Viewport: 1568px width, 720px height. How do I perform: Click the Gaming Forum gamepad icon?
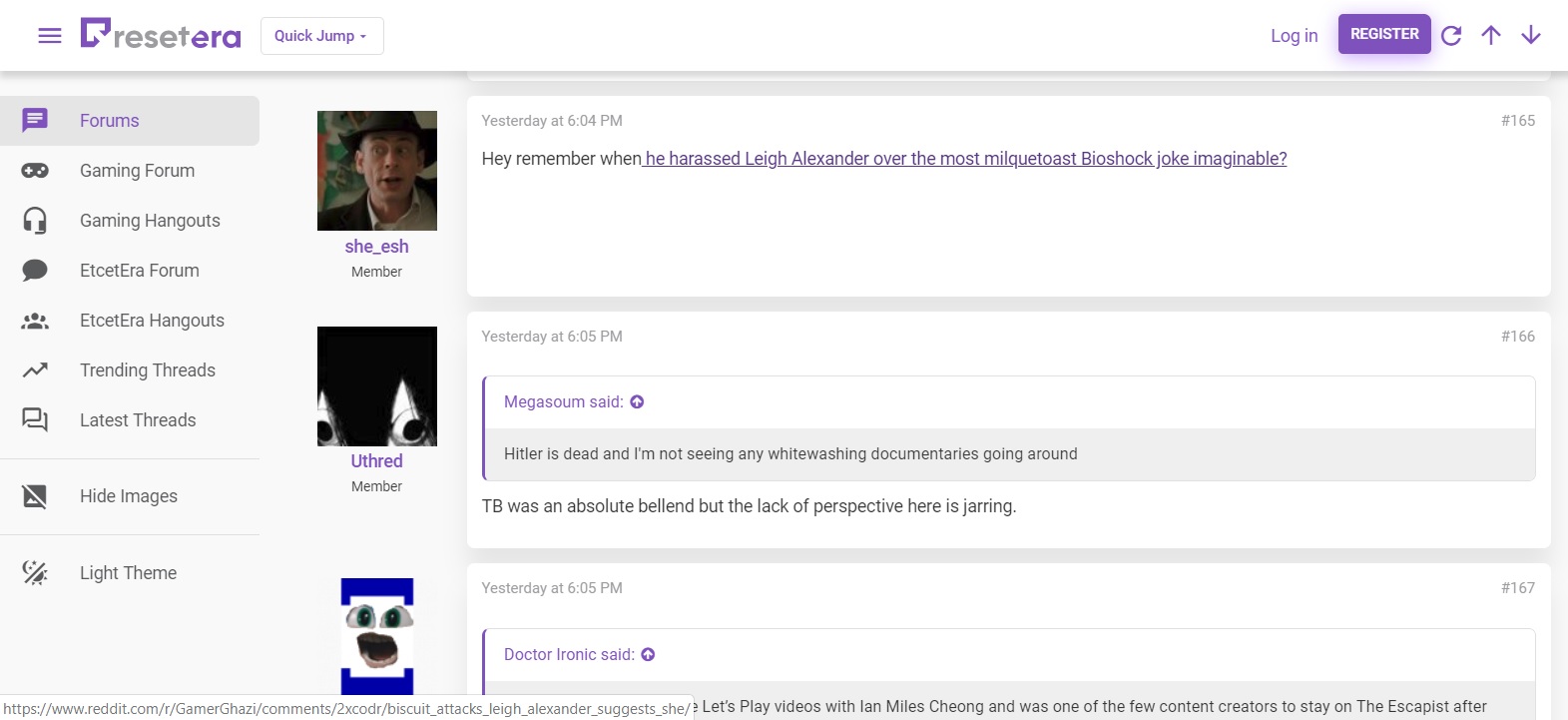35,171
